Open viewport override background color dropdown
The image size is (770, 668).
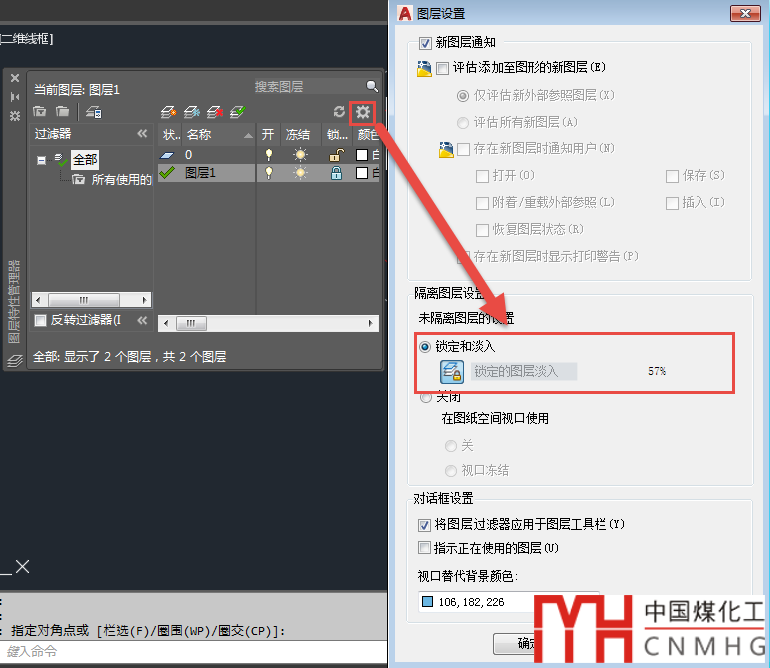(509, 602)
